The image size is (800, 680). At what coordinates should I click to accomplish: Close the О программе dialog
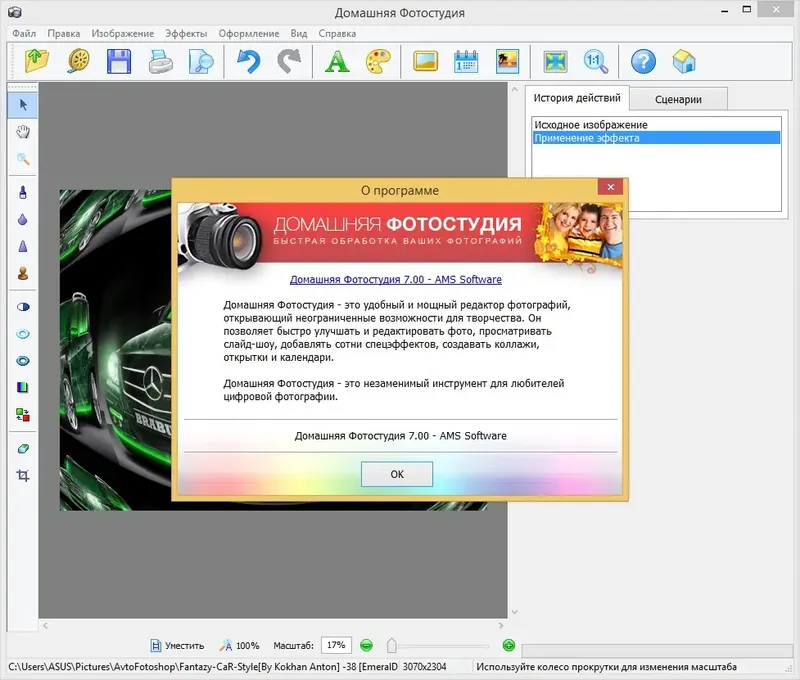point(611,187)
